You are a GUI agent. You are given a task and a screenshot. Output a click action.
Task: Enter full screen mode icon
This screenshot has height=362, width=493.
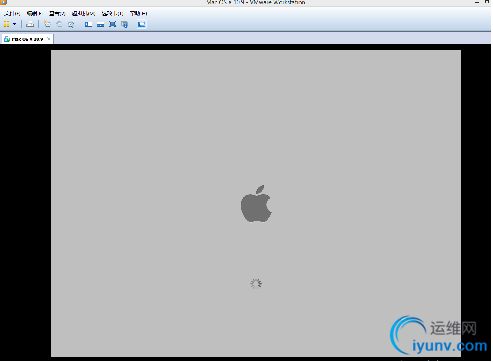pyautogui.click(x=112, y=24)
